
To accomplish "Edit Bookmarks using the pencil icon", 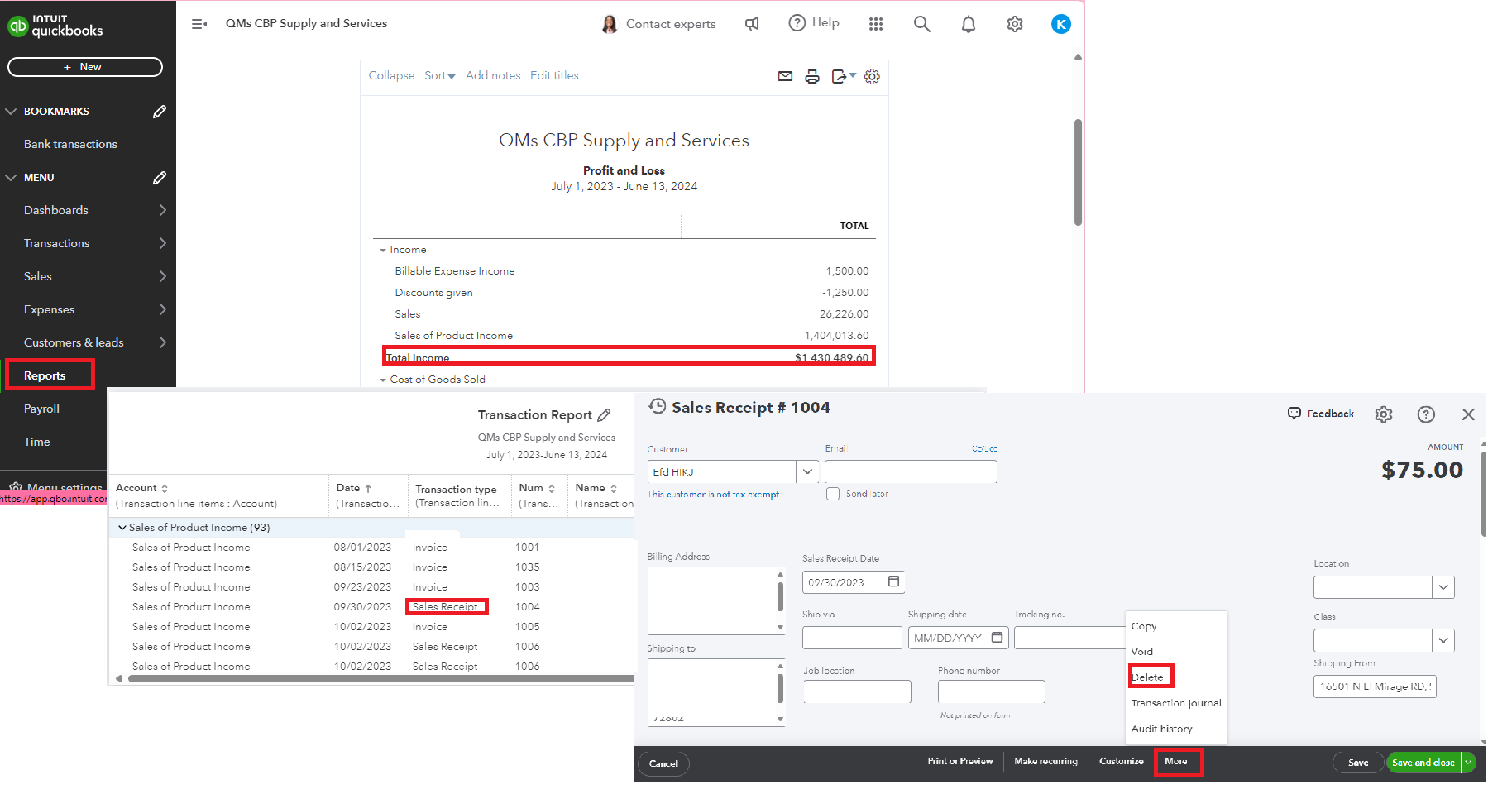I will pyautogui.click(x=159, y=111).
